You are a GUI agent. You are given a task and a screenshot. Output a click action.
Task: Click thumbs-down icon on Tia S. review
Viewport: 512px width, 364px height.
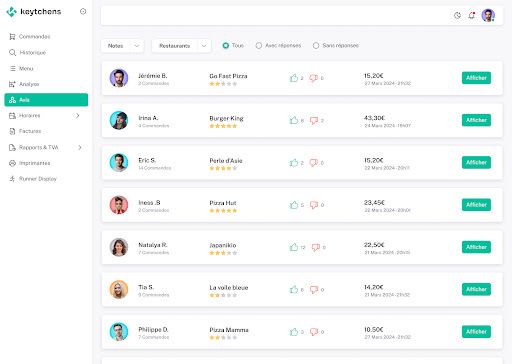point(314,290)
